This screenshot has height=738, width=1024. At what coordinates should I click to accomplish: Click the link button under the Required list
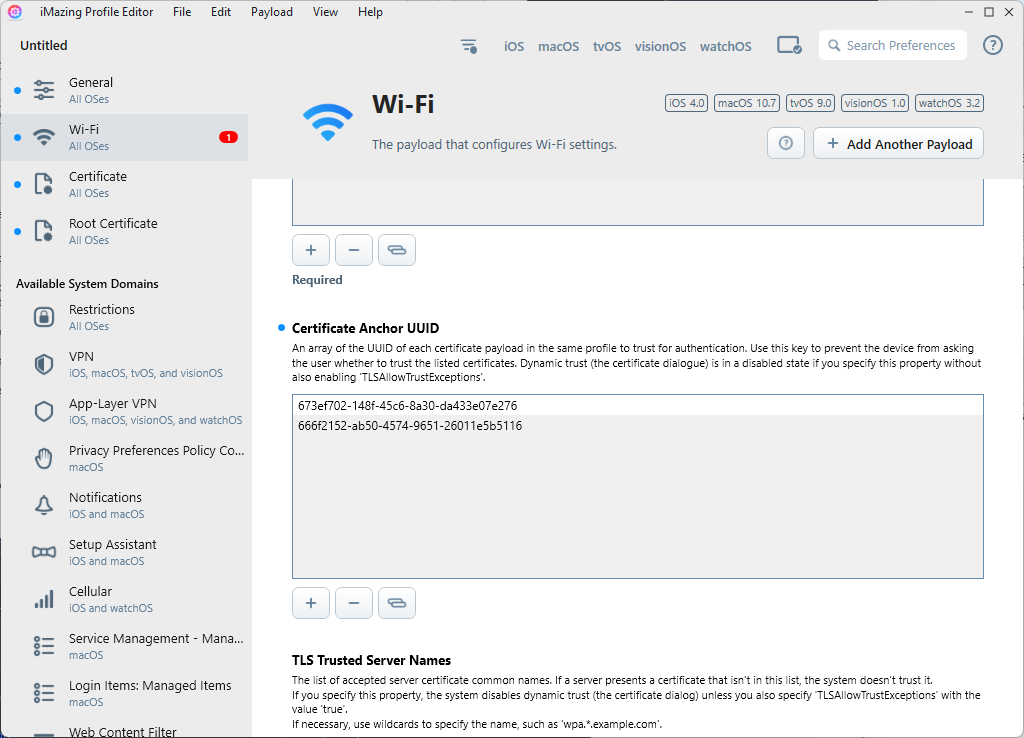point(397,250)
